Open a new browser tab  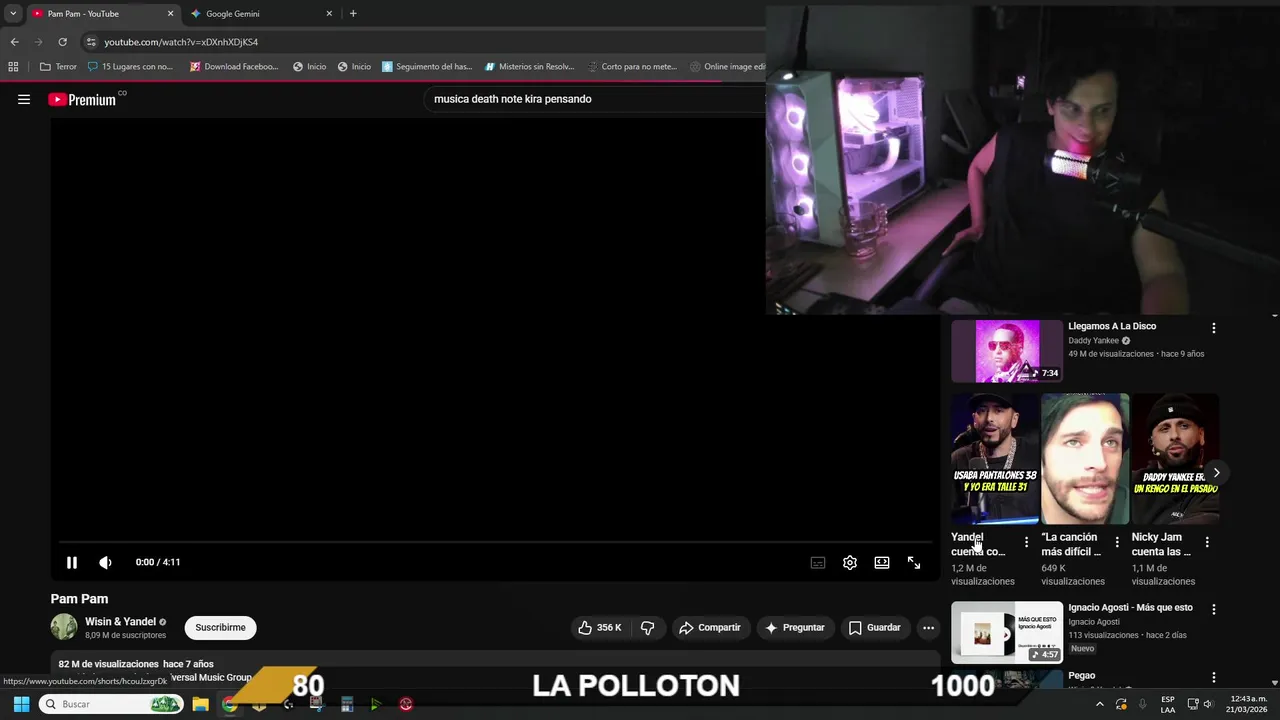click(353, 14)
